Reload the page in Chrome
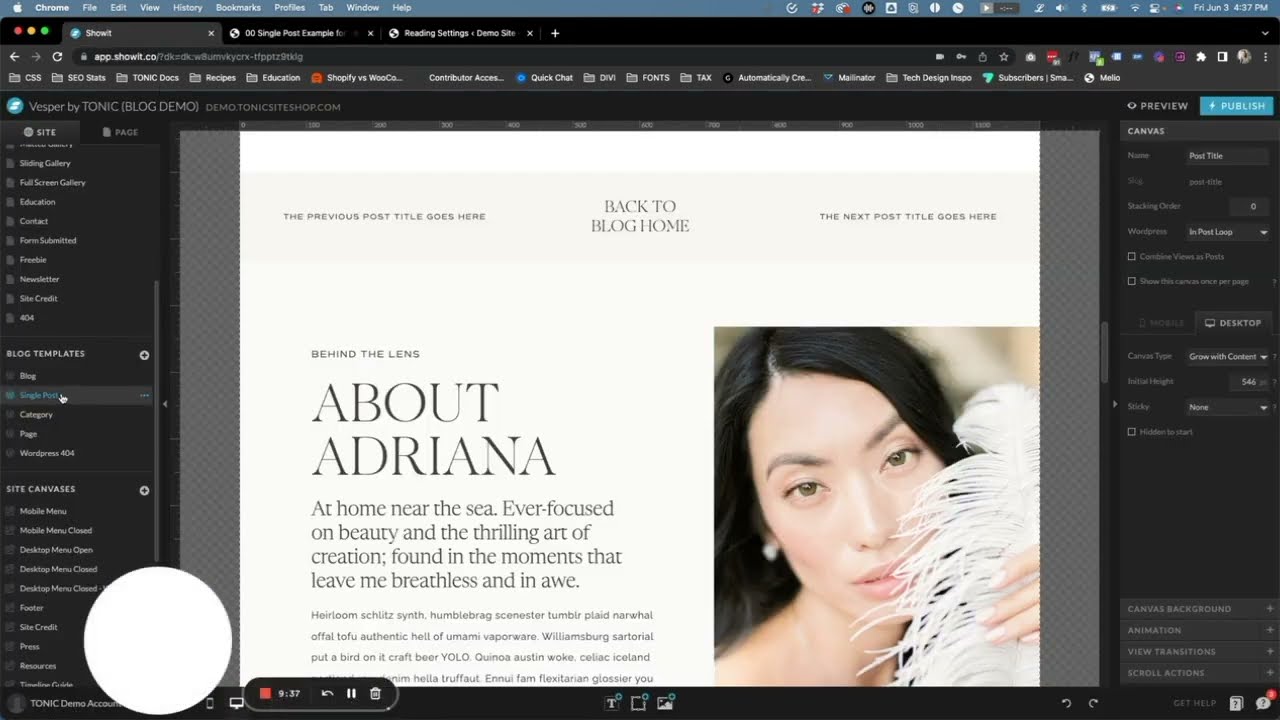 click(x=57, y=57)
